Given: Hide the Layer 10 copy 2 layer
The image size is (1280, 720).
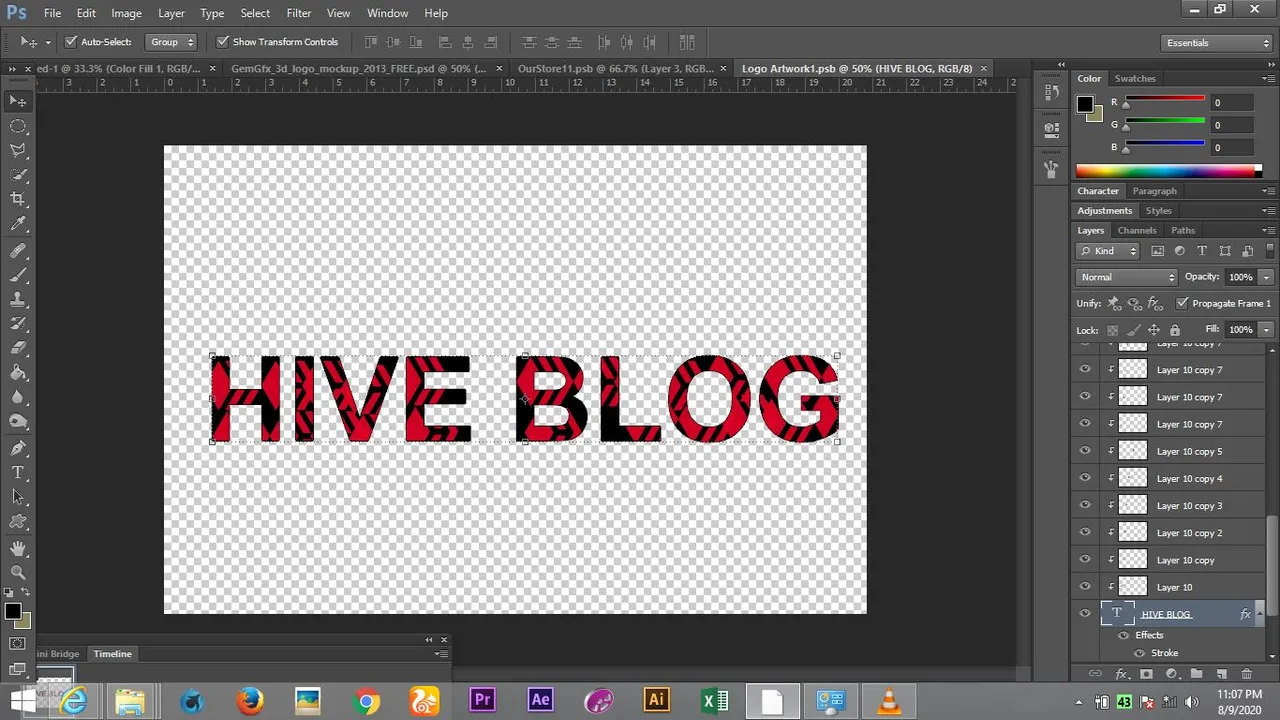Looking at the screenshot, I should [1085, 532].
